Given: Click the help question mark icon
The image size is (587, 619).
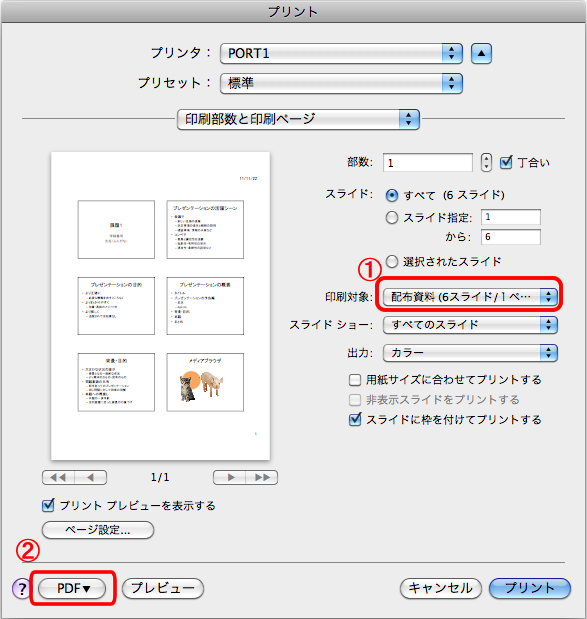Looking at the screenshot, I should click(x=21, y=589).
